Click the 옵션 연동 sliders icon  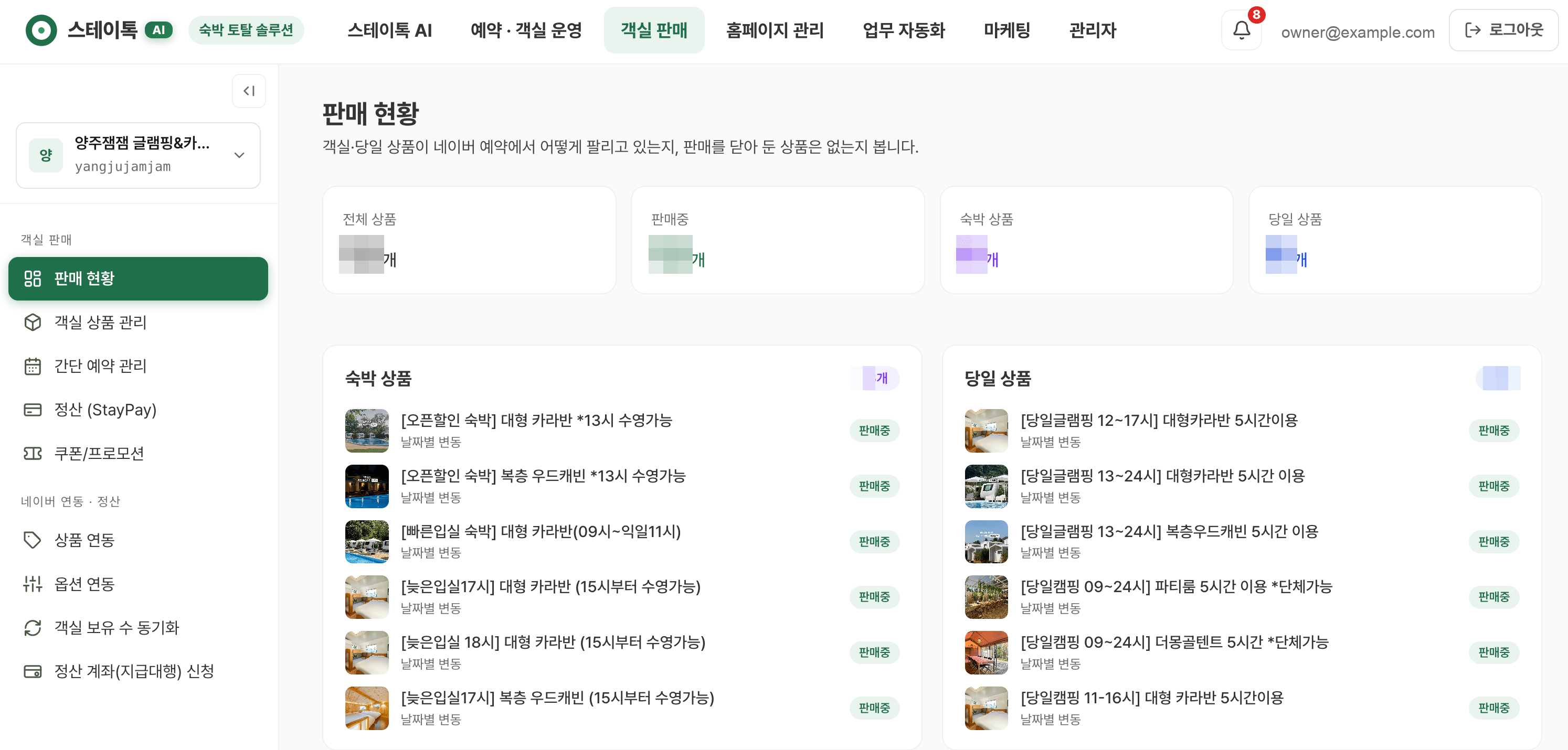(32, 584)
